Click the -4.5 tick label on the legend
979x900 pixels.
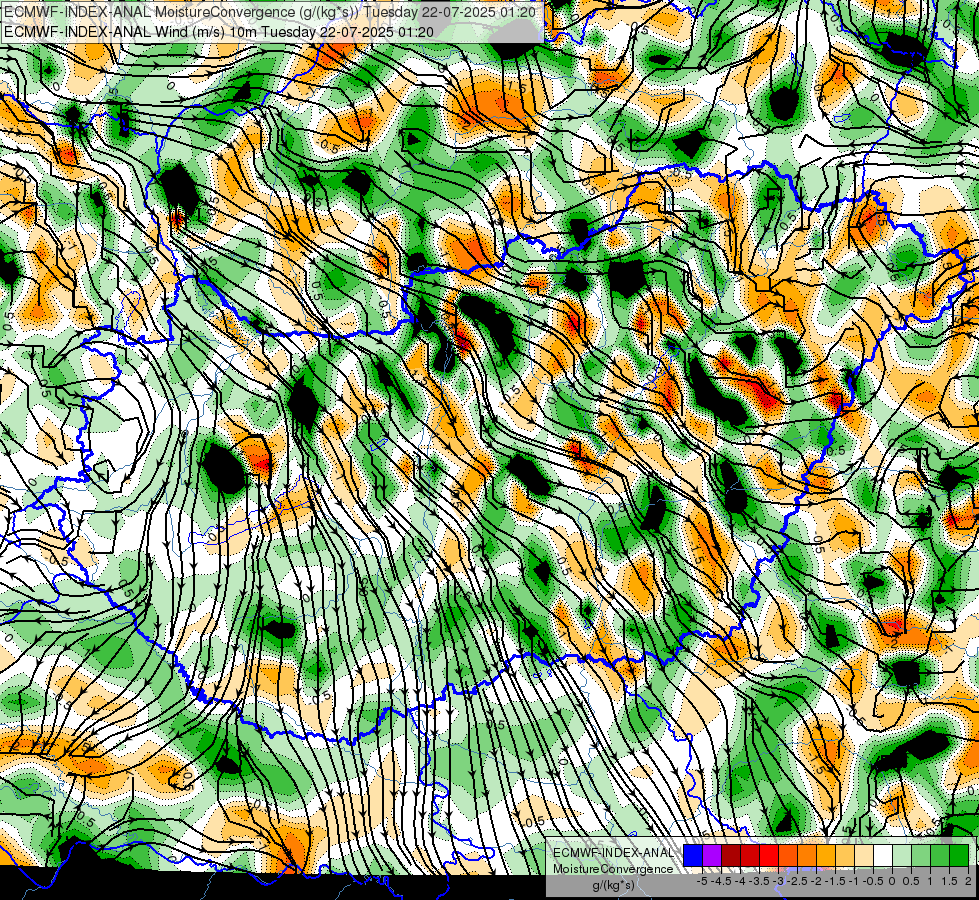tap(721, 881)
